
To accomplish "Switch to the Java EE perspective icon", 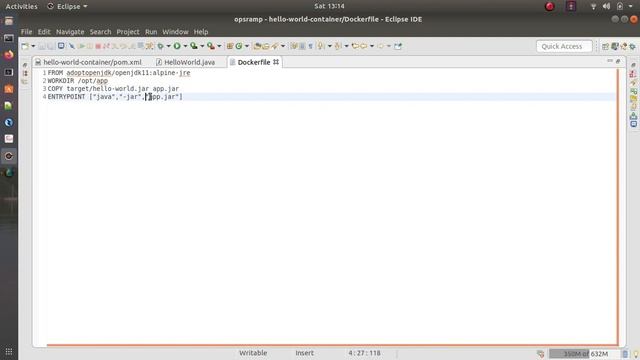I will pos(615,47).
